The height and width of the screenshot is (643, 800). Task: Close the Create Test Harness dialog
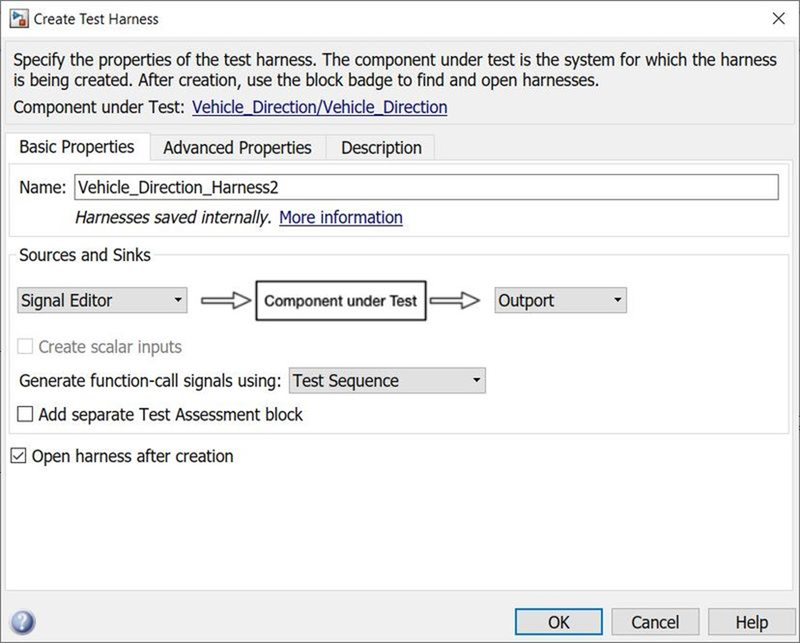click(x=779, y=19)
